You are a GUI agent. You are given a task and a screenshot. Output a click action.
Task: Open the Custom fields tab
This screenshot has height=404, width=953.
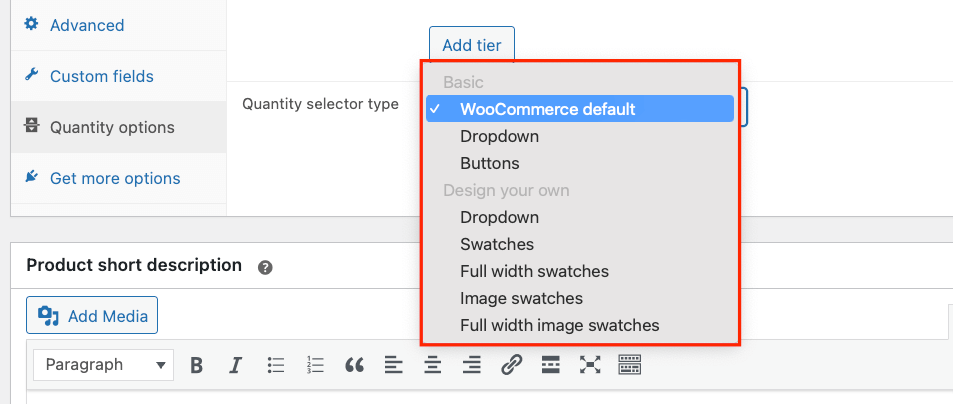[119, 76]
